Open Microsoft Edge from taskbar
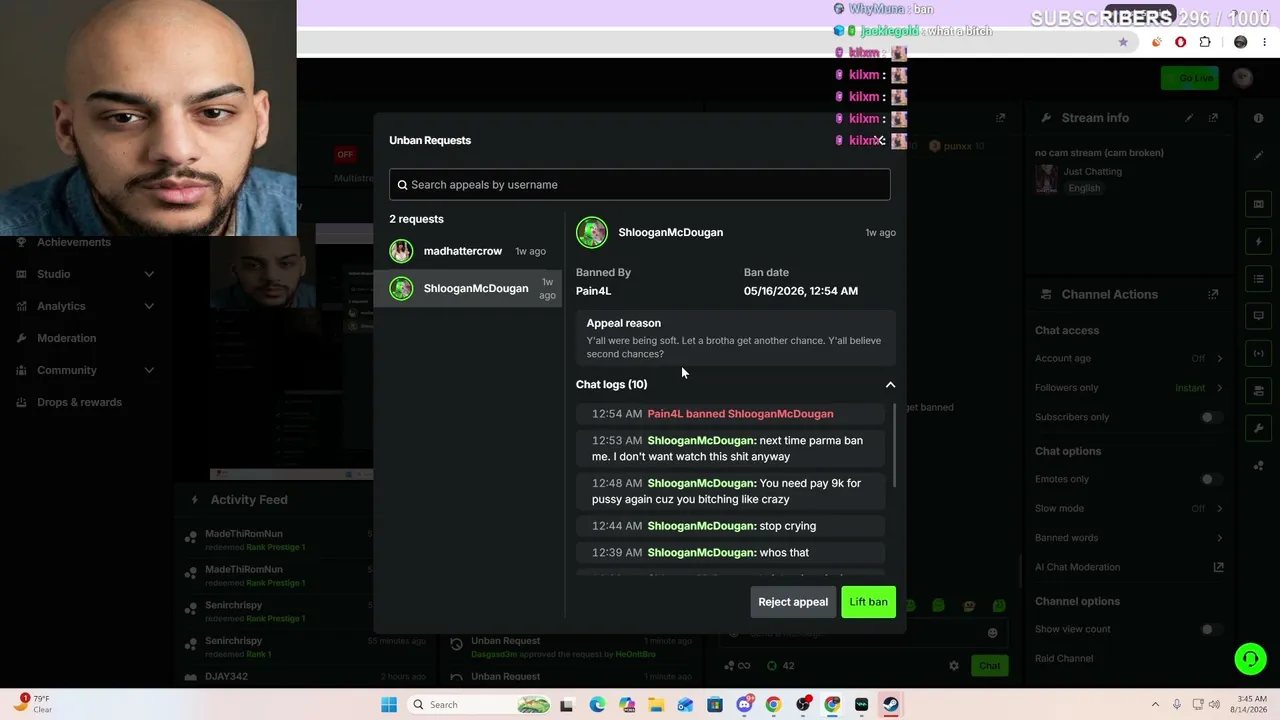Screen dimensions: 1280x720 597,705
